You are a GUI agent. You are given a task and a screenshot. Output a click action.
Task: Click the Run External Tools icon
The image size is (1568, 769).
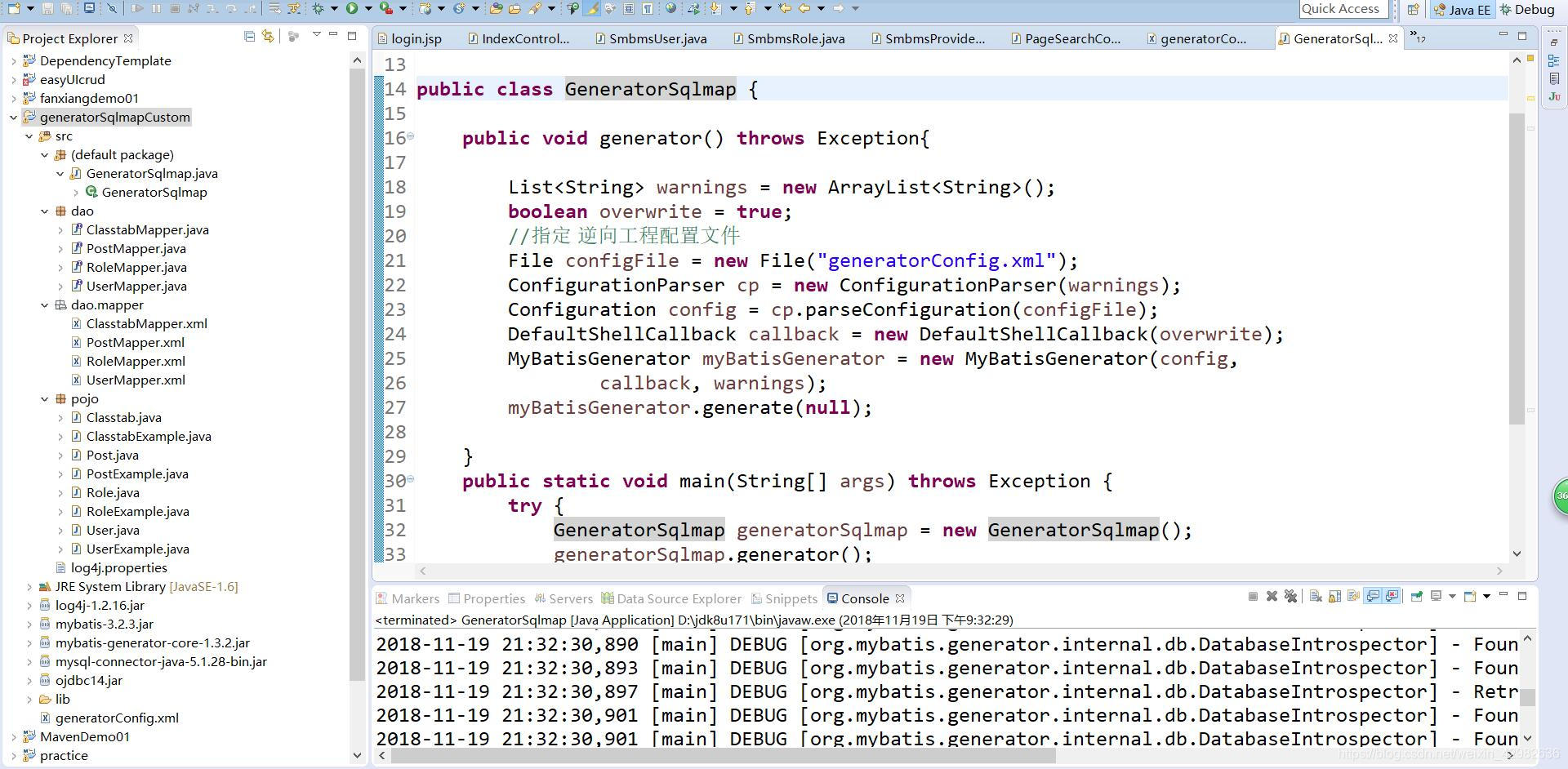coord(386,8)
